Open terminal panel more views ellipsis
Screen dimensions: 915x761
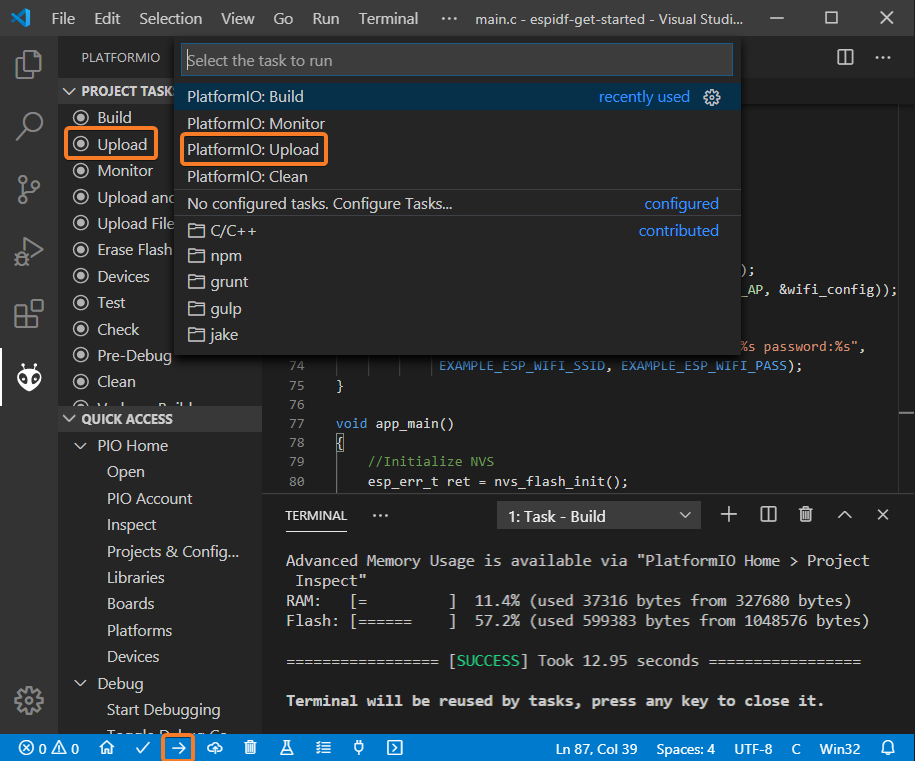pos(380,515)
